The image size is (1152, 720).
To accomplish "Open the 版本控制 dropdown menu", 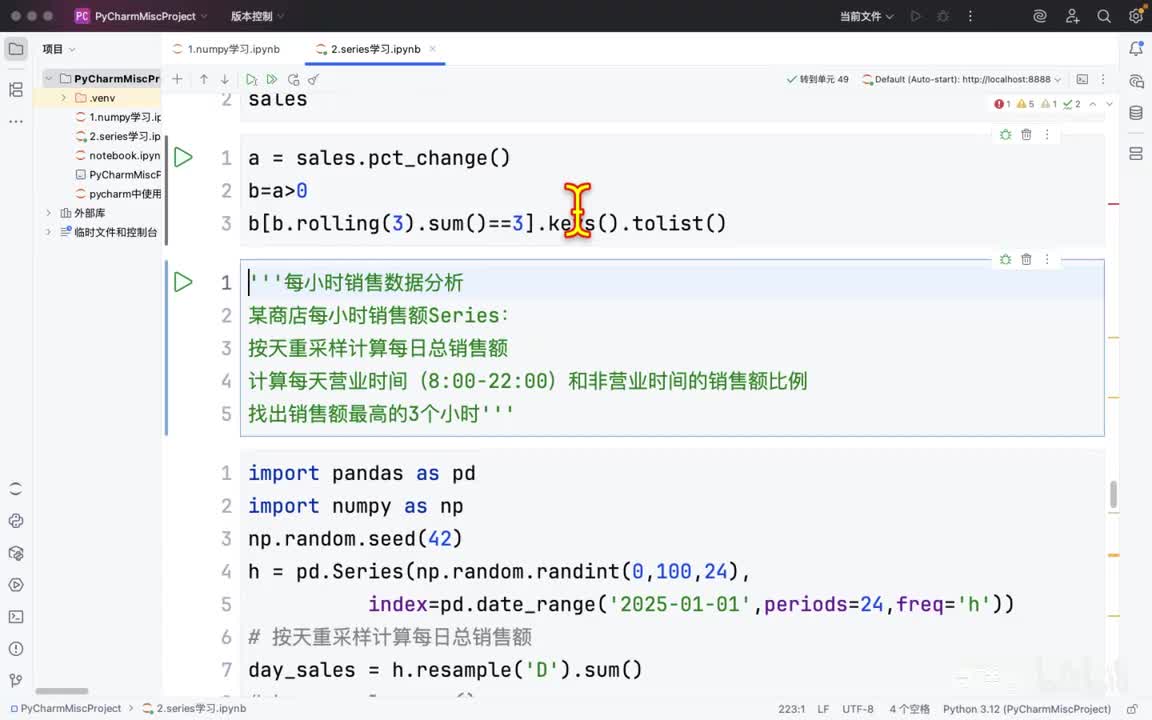I will (x=257, y=16).
